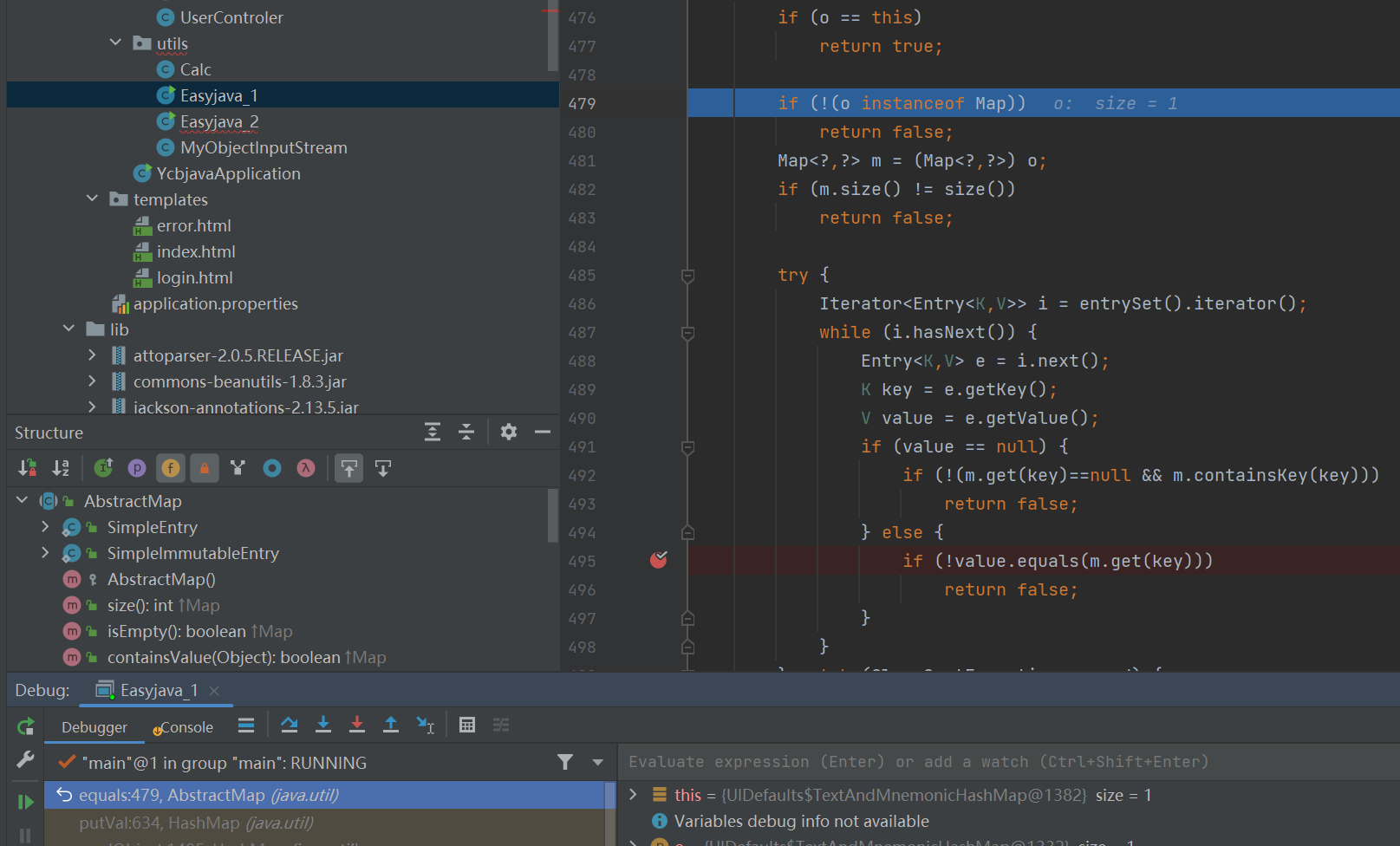Toggle Show Inherited members
The height and width of the screenshot is (846, 1400).
click(104, 468)
